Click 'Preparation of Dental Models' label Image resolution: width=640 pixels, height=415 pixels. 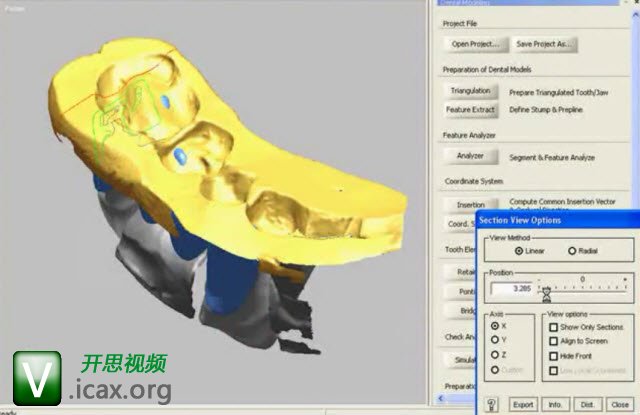coord(487,70)
